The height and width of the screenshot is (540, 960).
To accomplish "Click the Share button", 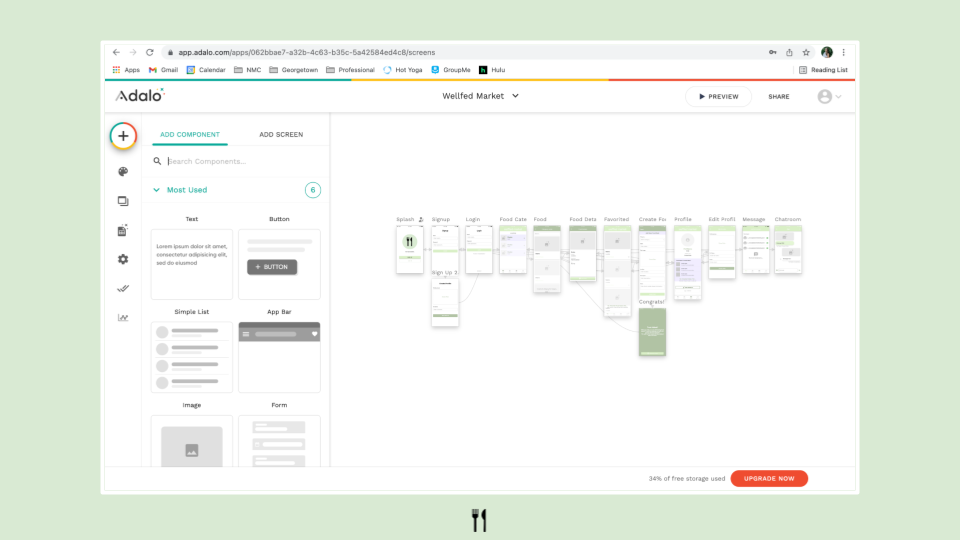I will [x=779, y=97].
